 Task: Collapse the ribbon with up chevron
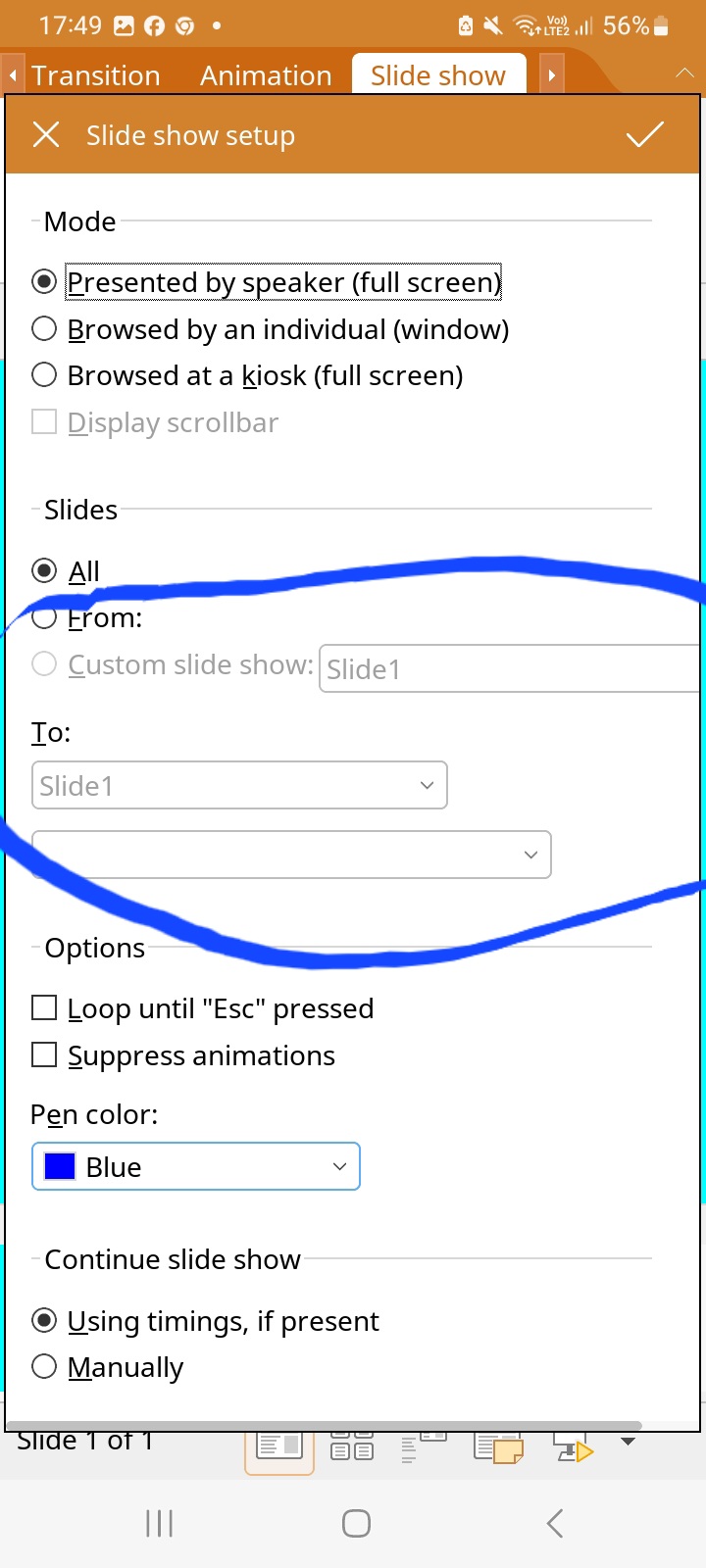684,74
